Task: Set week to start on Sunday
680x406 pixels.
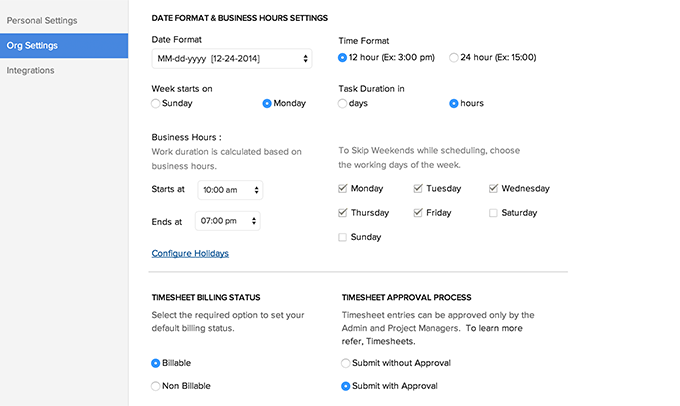Action: click(x=156, y=103)
